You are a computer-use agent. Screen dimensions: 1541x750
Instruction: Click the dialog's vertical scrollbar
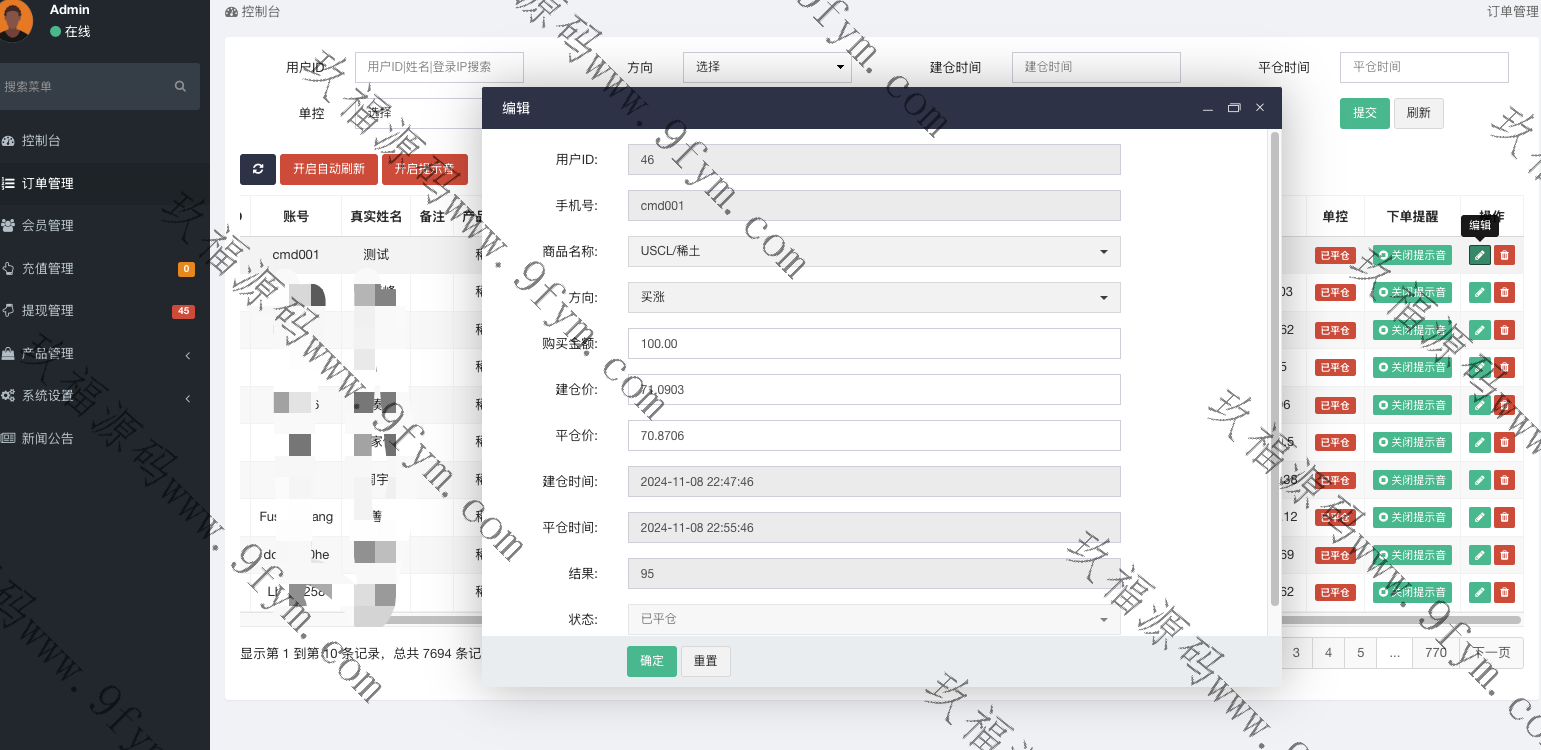[x=1274, y=370]
